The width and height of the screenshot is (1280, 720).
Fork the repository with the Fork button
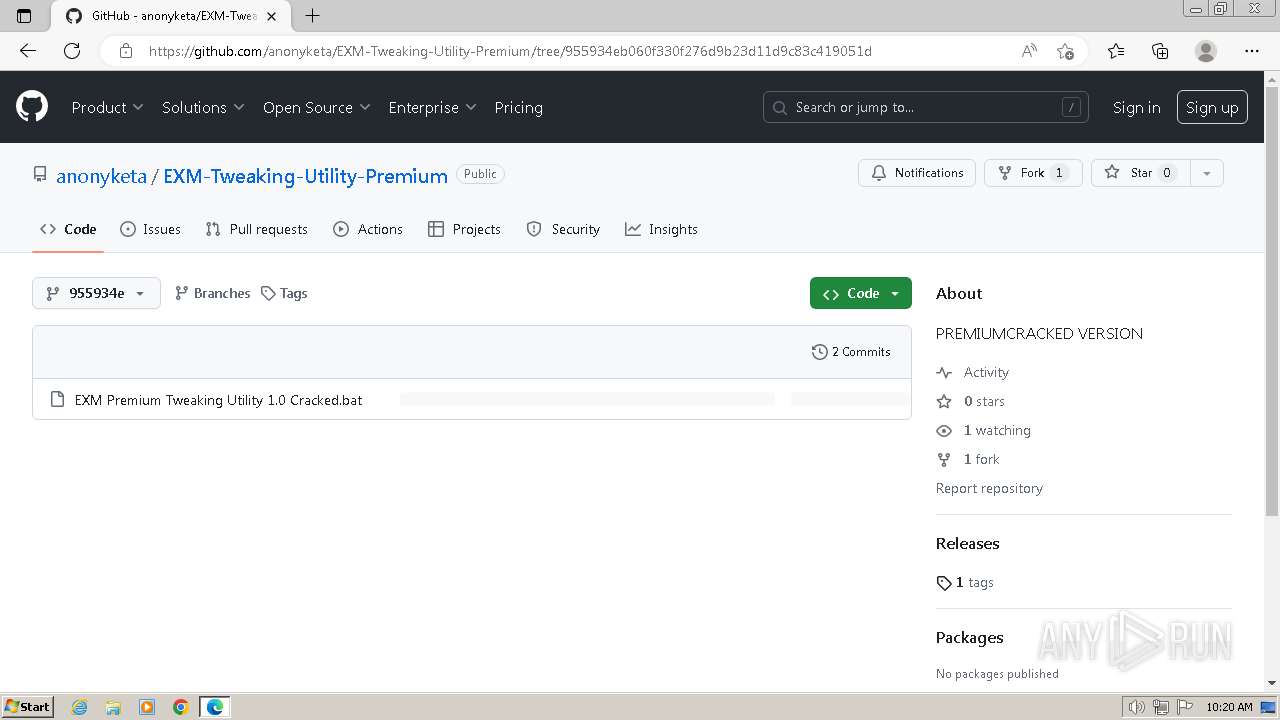tap(1033, 173)
